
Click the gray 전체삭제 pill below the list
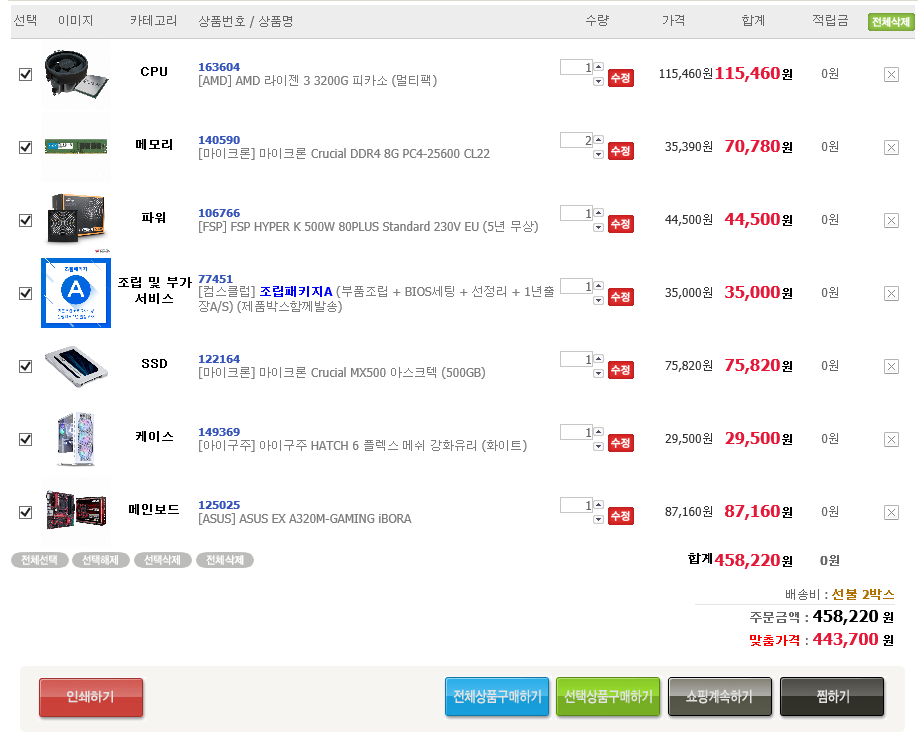[225, 560]
